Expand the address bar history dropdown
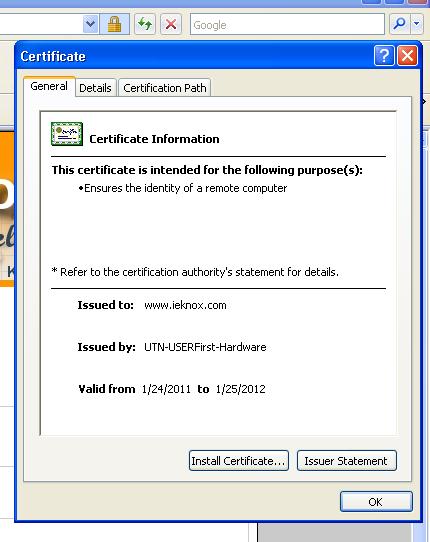 pos(91,24)
